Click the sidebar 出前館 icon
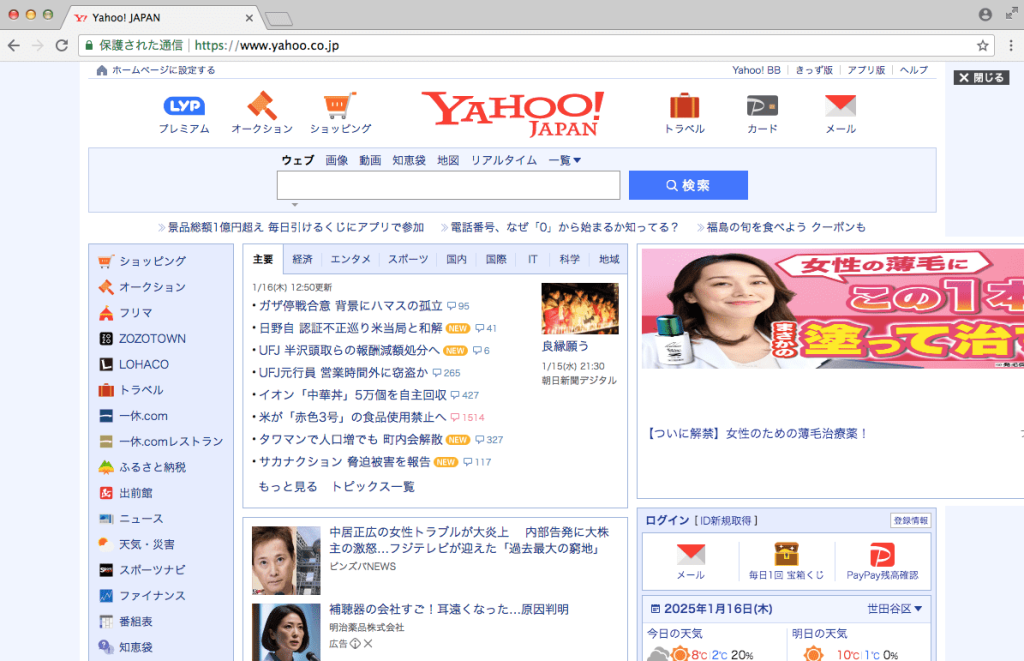This screenshot has width=1024, height=661. coord(106,492)
